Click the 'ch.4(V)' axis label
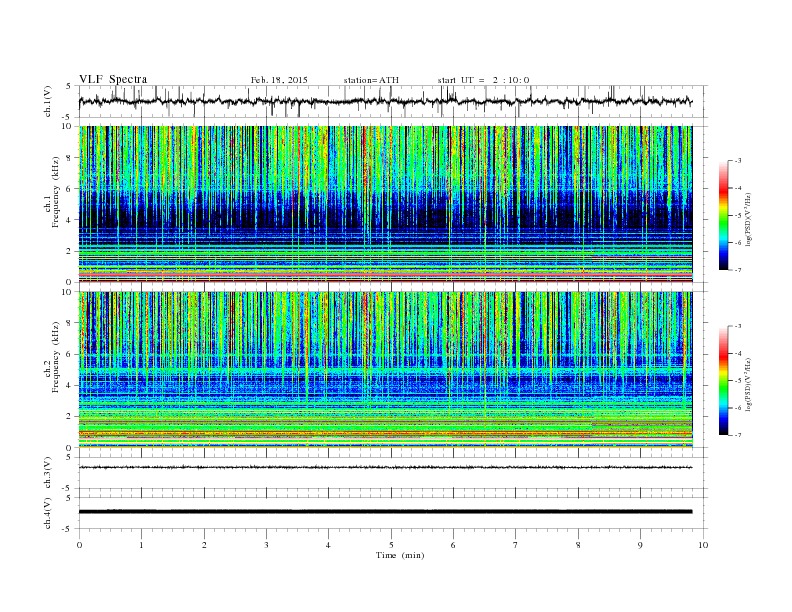 48,513
